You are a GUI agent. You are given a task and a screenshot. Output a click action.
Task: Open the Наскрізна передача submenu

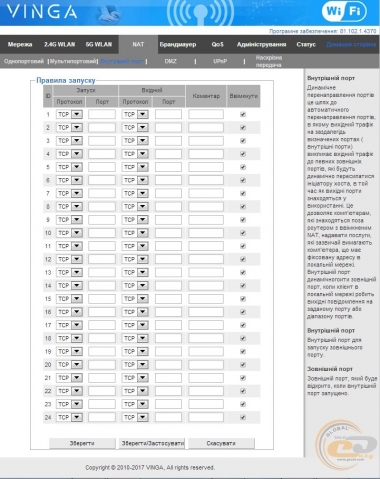coord(269,61)
